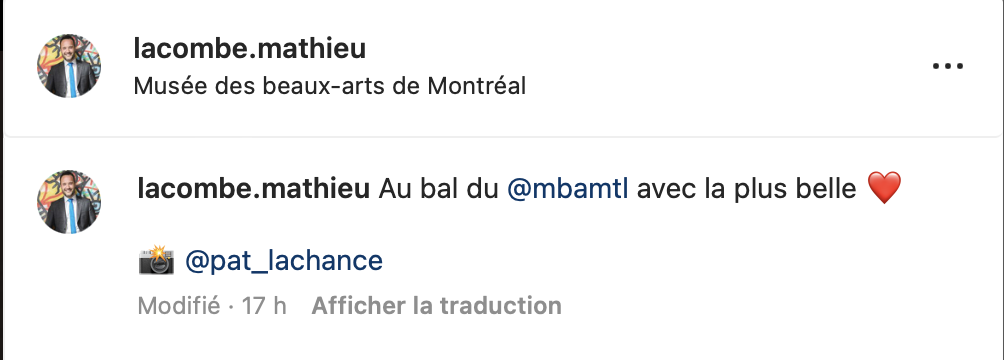Visit the @pat_lachance photographer profile

click(x=284, y=261)
